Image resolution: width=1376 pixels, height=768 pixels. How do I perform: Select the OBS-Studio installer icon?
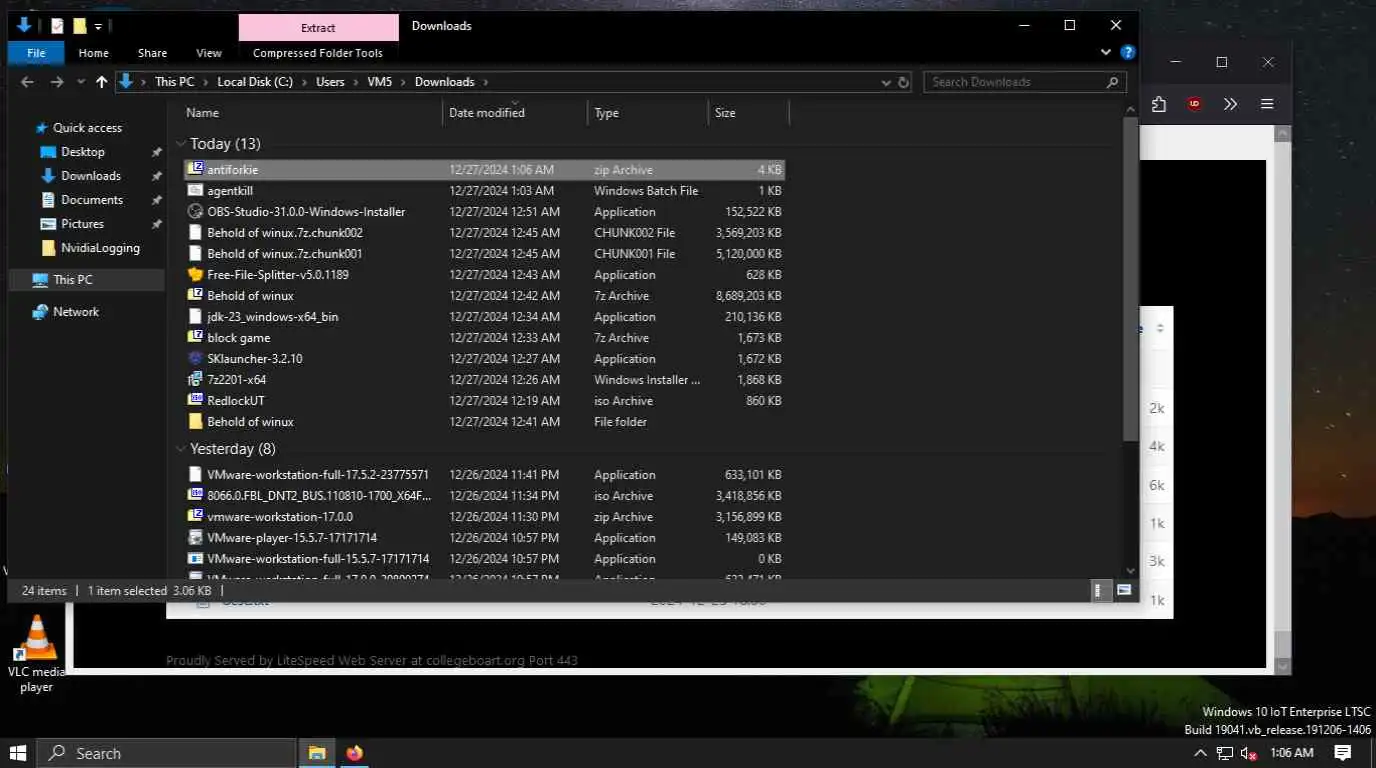196,212
